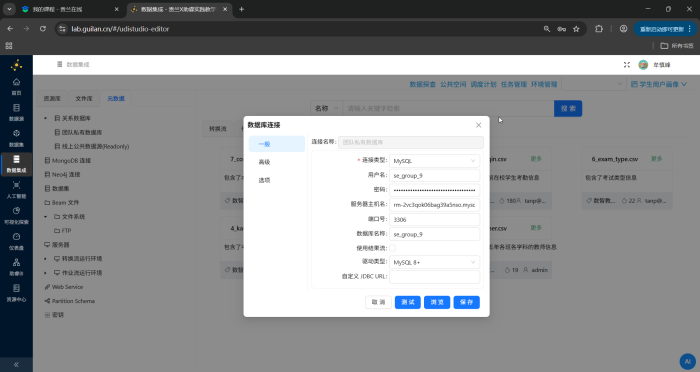Open 连接类型 MySQL dropdown
700x372 pixels.
[434, 161]
